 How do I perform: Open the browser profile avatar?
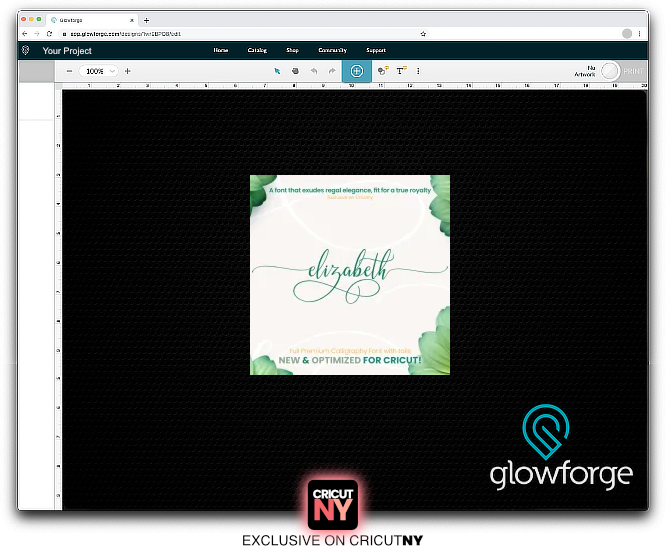click(627, 34)
